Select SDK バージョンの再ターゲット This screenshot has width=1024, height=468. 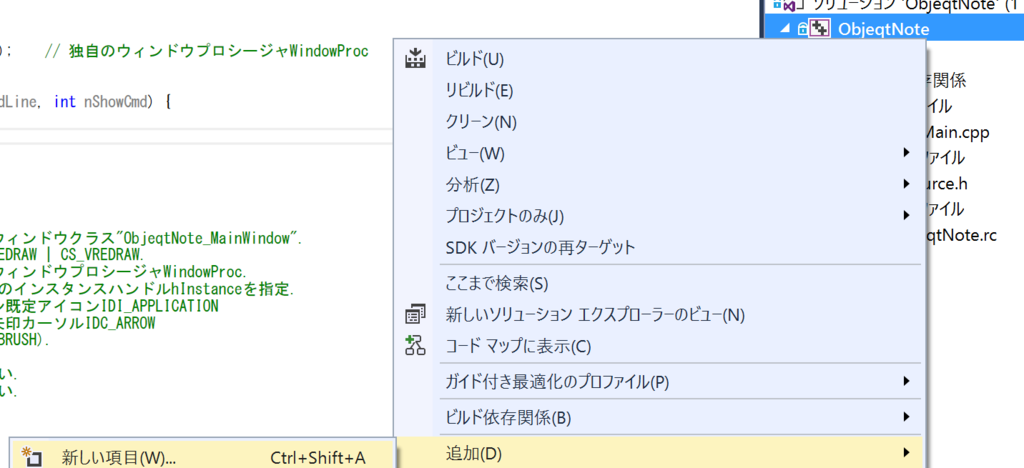pos(660,247)
